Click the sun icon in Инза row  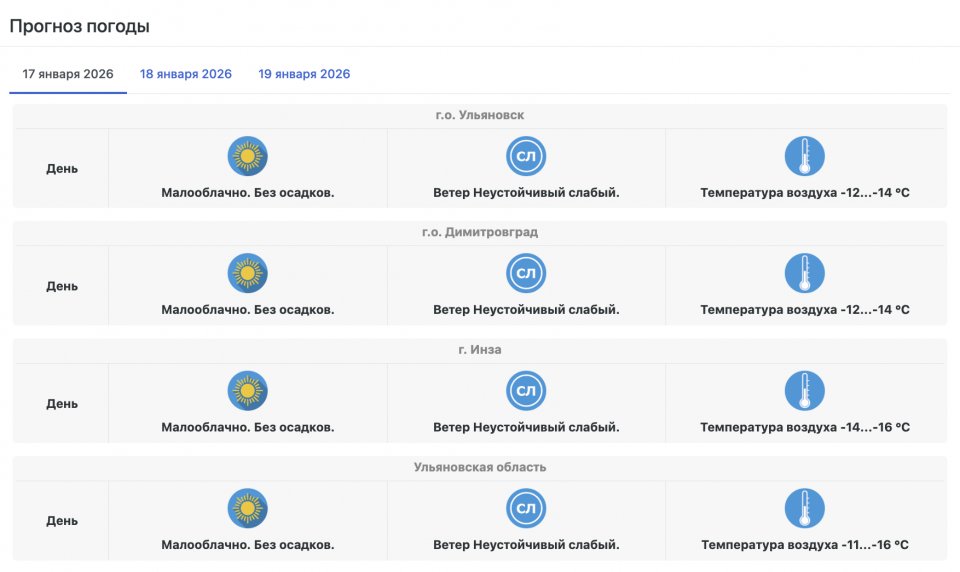pyautogui.click(x=248, y=391)
